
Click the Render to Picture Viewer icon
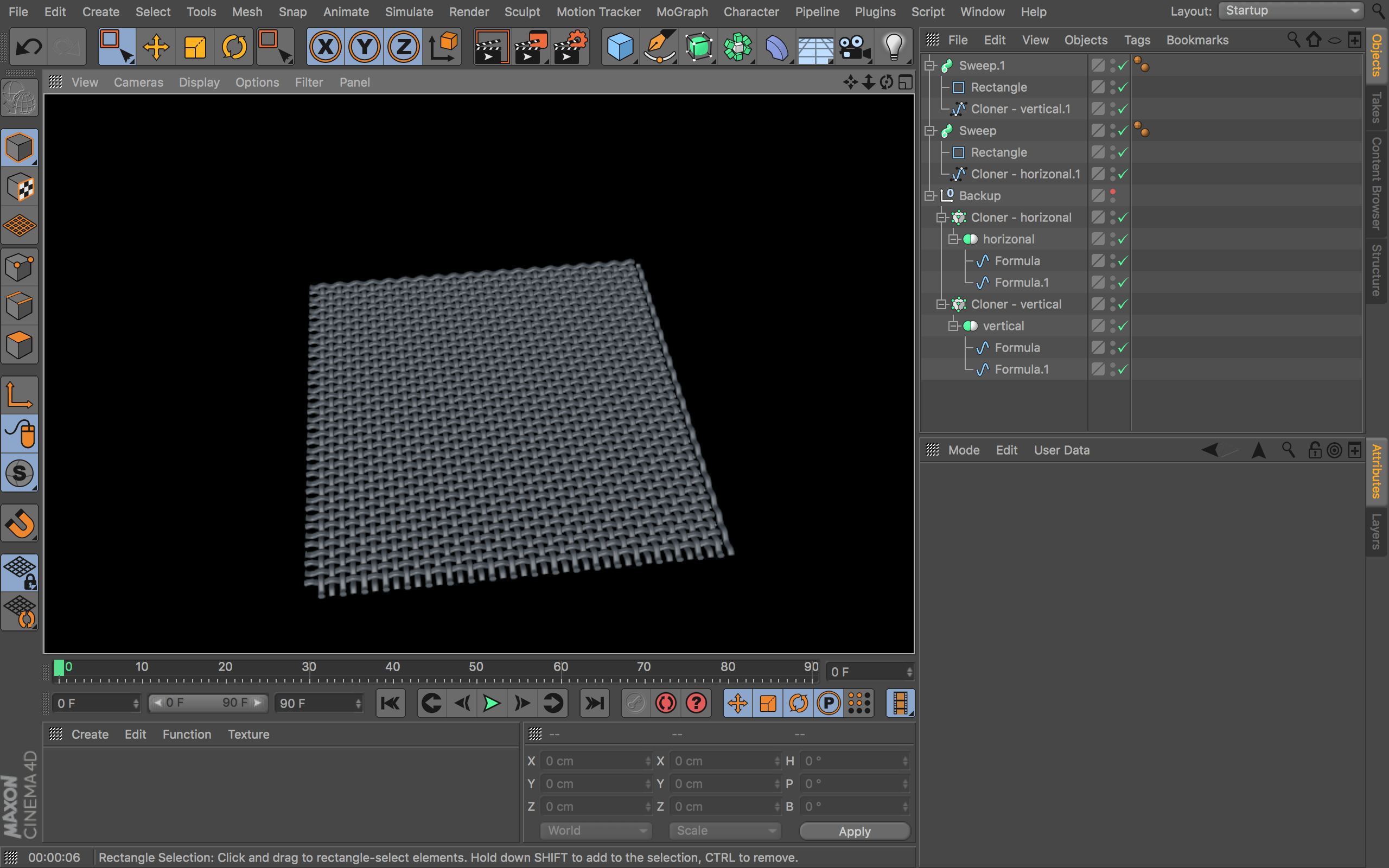point(530,47)
